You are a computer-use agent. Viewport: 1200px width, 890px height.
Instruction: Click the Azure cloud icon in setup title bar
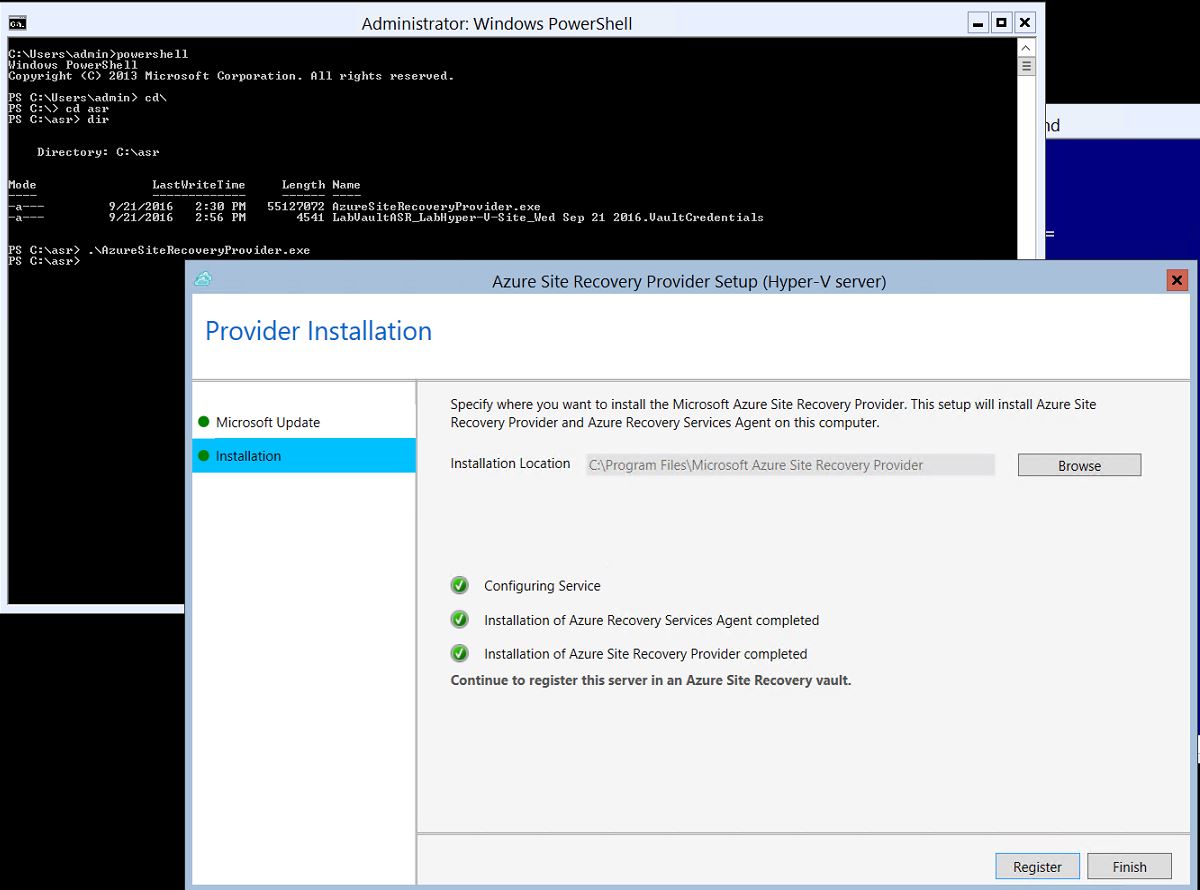[x=203, y=280]
